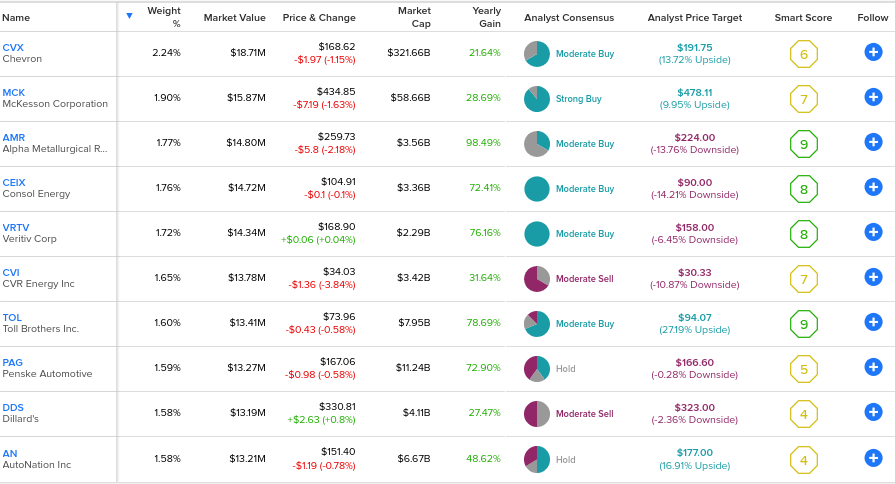Sort by the Smart Score column header

(x=803, y=18)
